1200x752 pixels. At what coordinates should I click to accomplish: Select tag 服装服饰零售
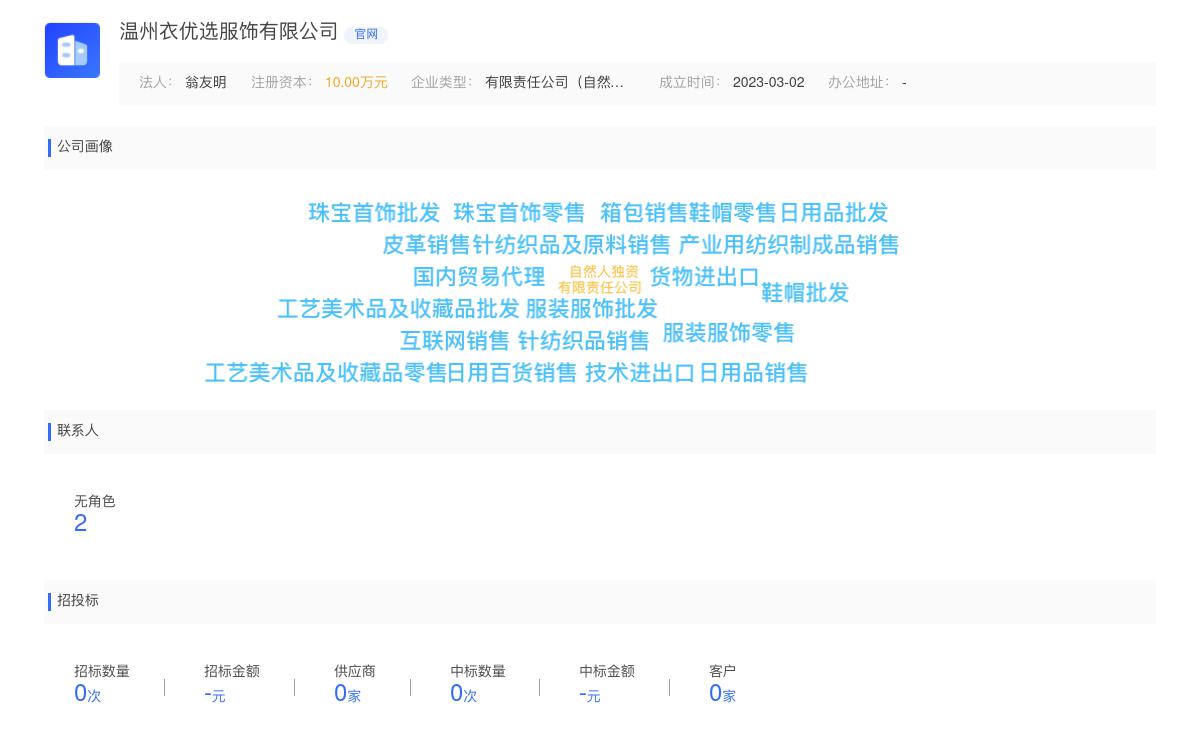click(728, 333)
